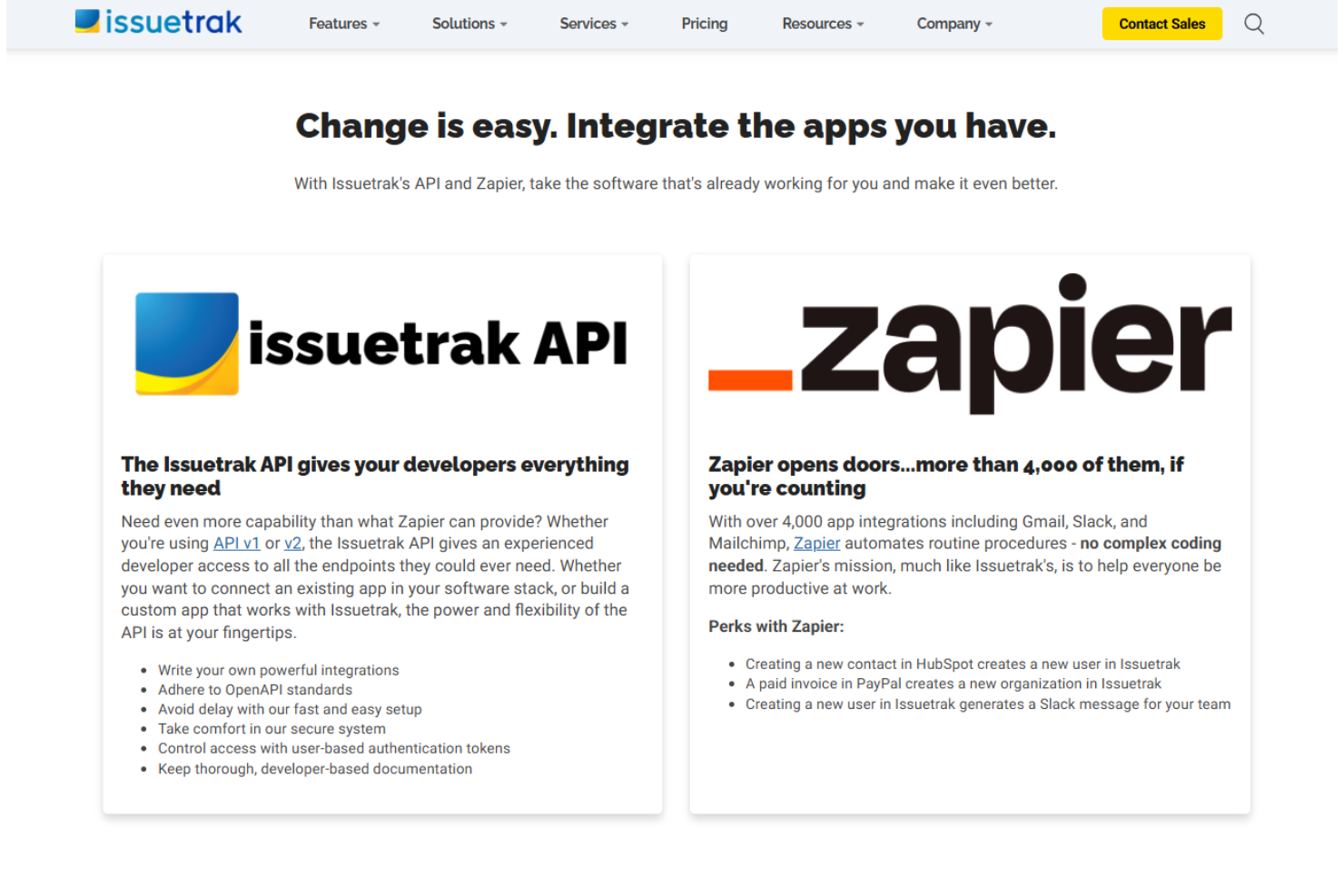The image size is (1344, 896).
Task: Click the HubSpot contact creation bullet
Action: pos(963,664)
